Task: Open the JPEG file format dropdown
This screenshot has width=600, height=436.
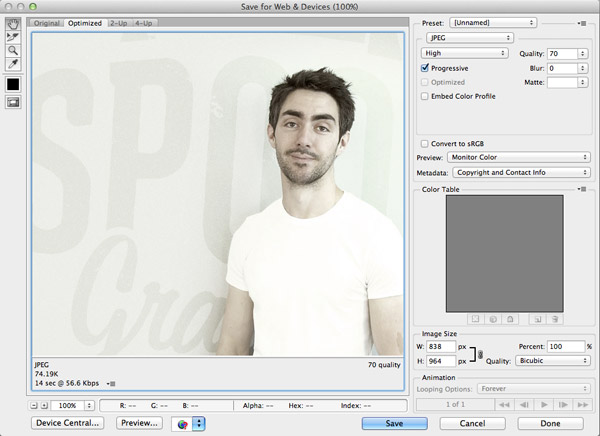Action: click(x=470, y=38)
